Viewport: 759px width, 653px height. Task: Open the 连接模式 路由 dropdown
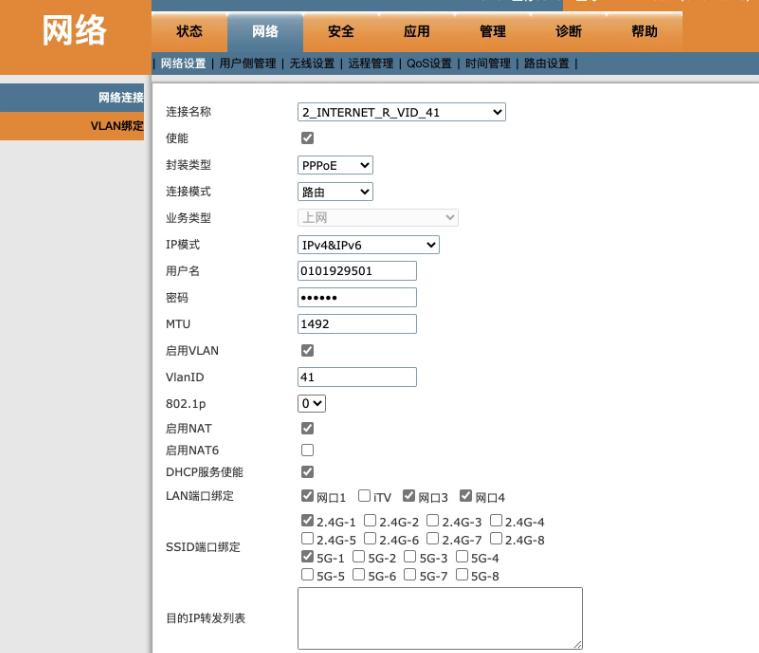point(335,192)
